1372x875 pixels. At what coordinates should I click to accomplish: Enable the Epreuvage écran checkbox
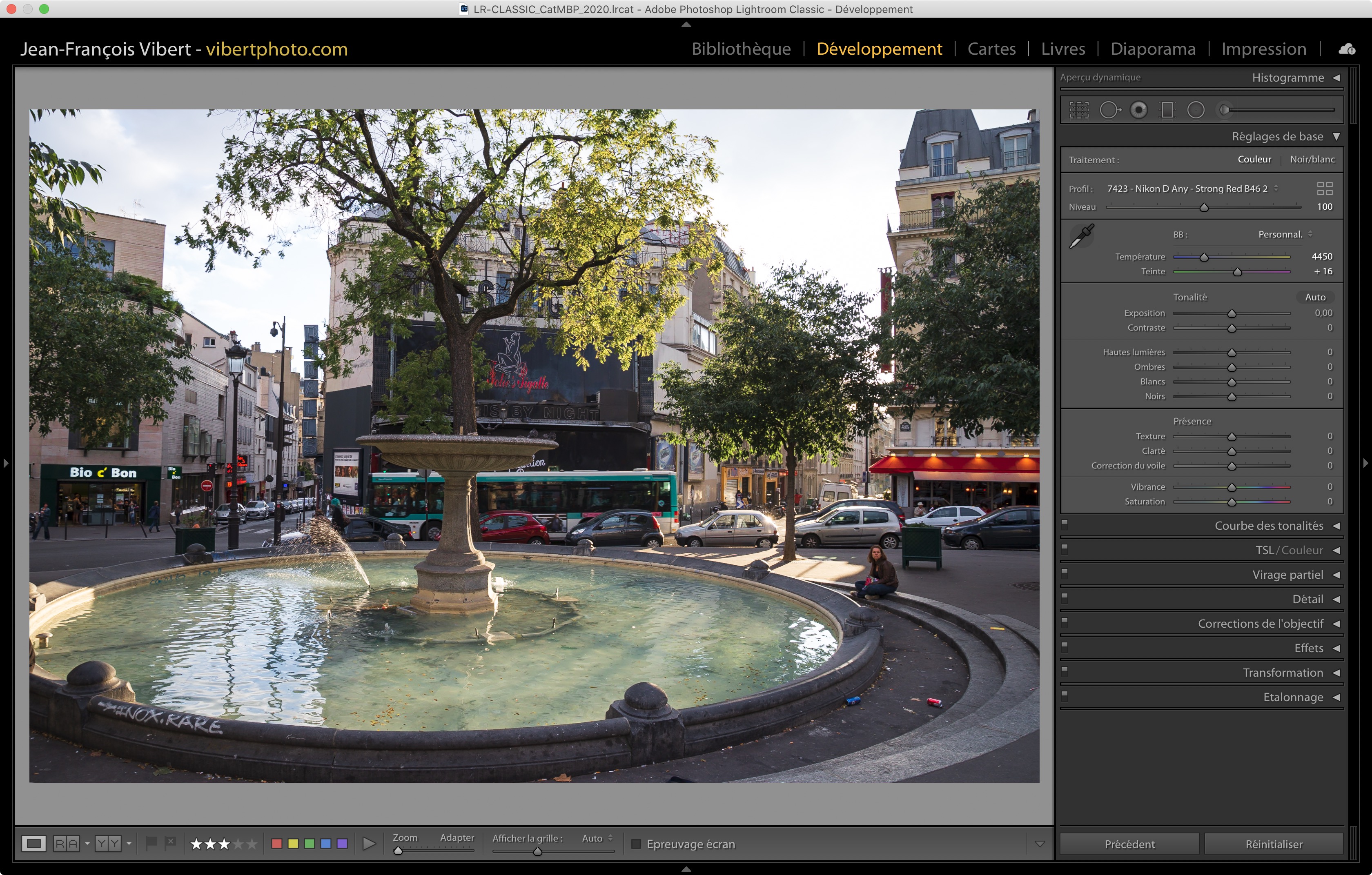[x=637, y=844]
